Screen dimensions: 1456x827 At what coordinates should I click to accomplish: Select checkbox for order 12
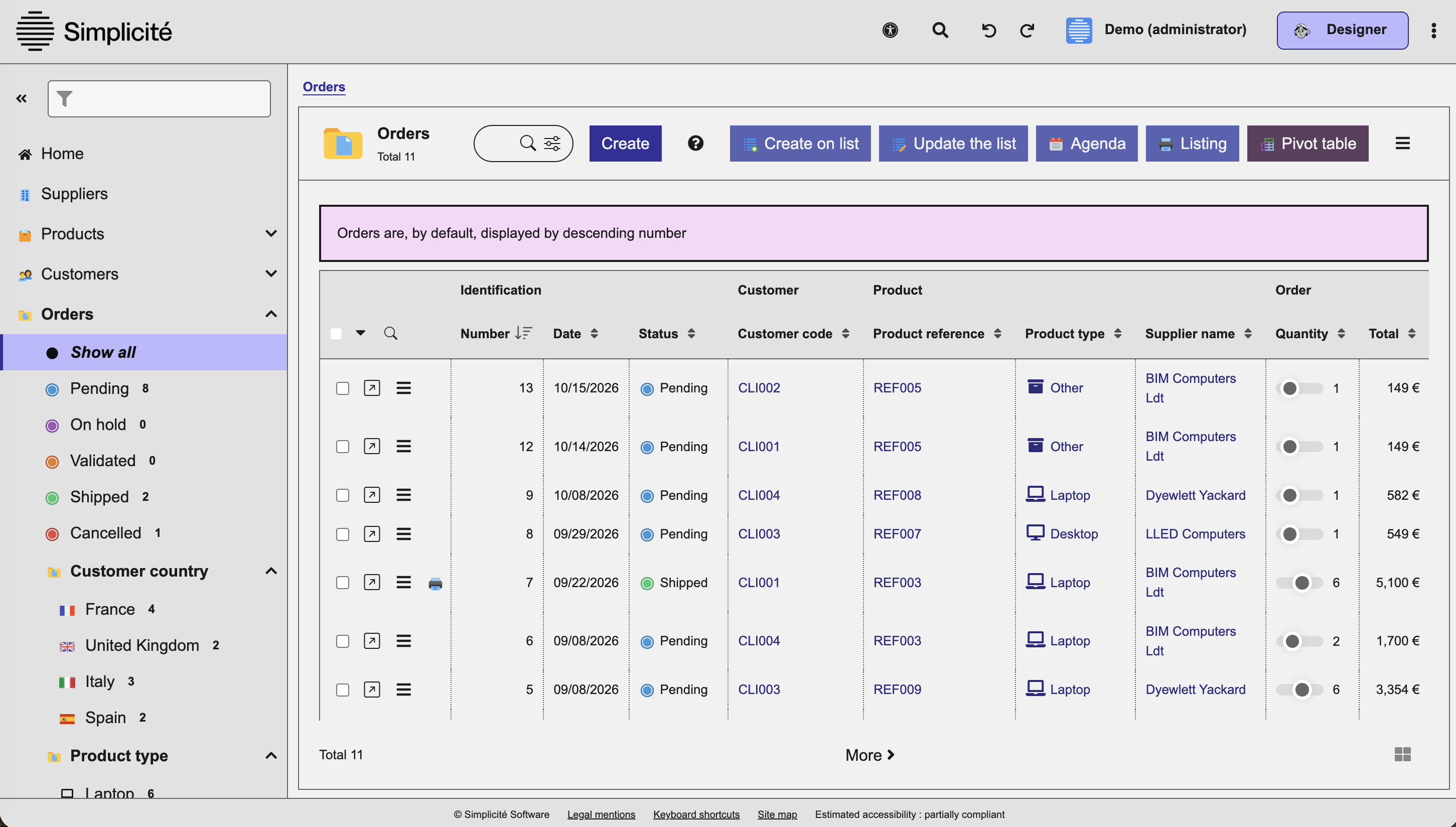coord(342,447)
